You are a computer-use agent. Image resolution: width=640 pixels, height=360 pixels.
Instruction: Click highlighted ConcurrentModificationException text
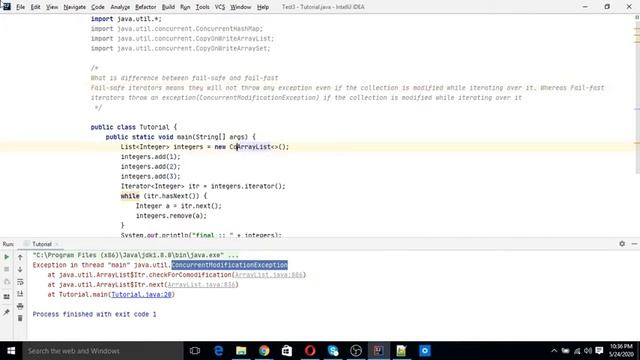[x=229, y=265]
